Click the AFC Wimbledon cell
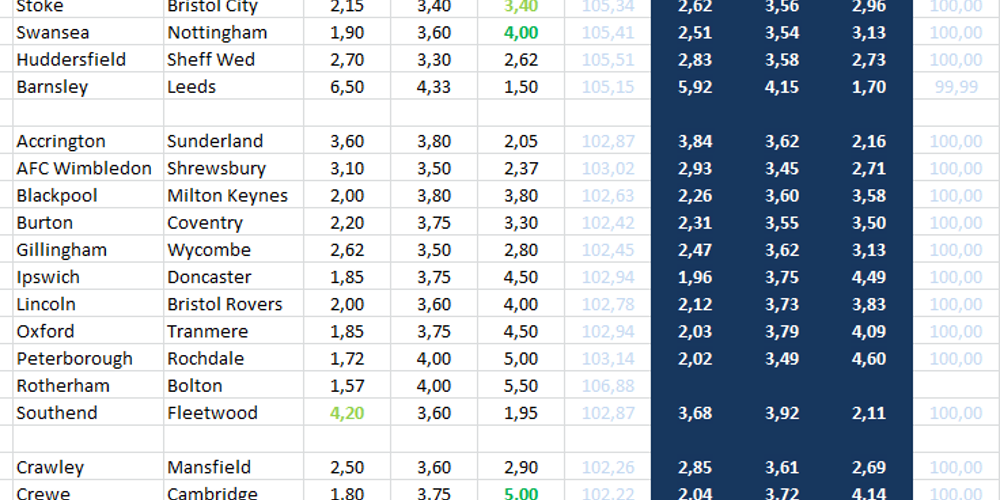1000x500 pixels. [88, 168]
